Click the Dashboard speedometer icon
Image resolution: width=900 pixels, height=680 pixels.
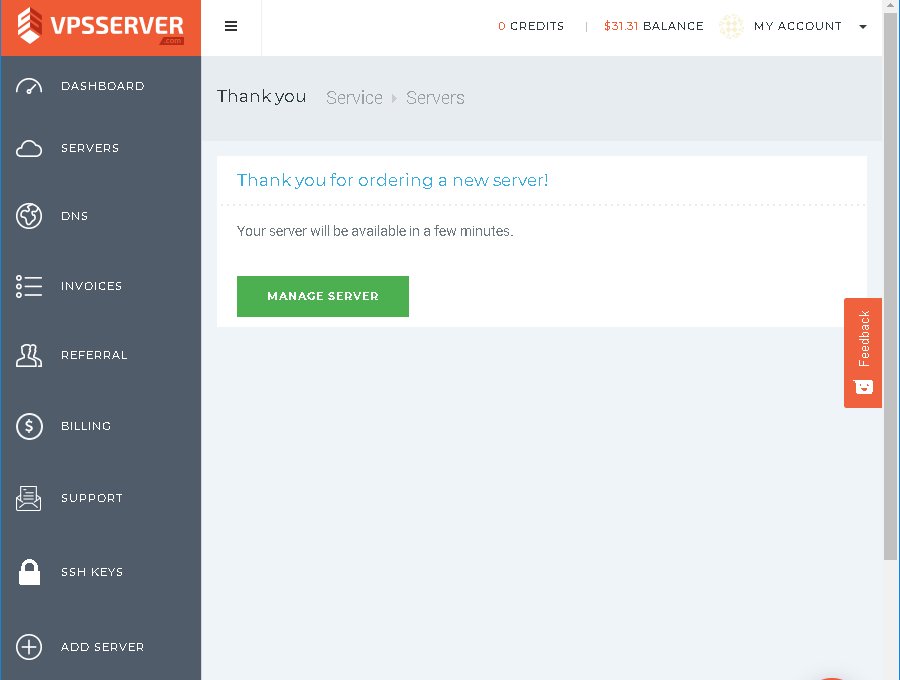[x=29, y=86]
